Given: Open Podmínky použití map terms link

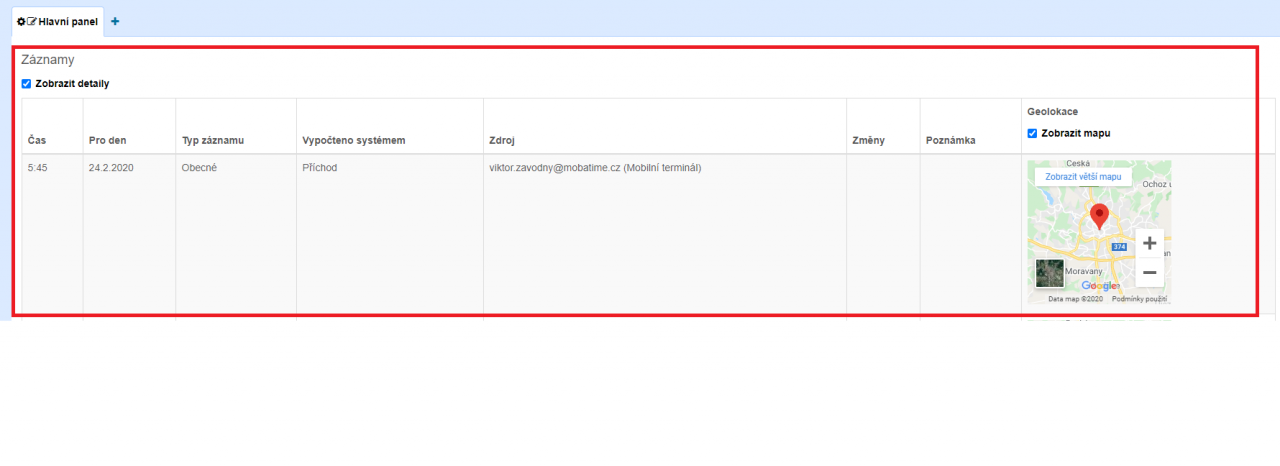Looking at the screenshot, I should 1140,299.
